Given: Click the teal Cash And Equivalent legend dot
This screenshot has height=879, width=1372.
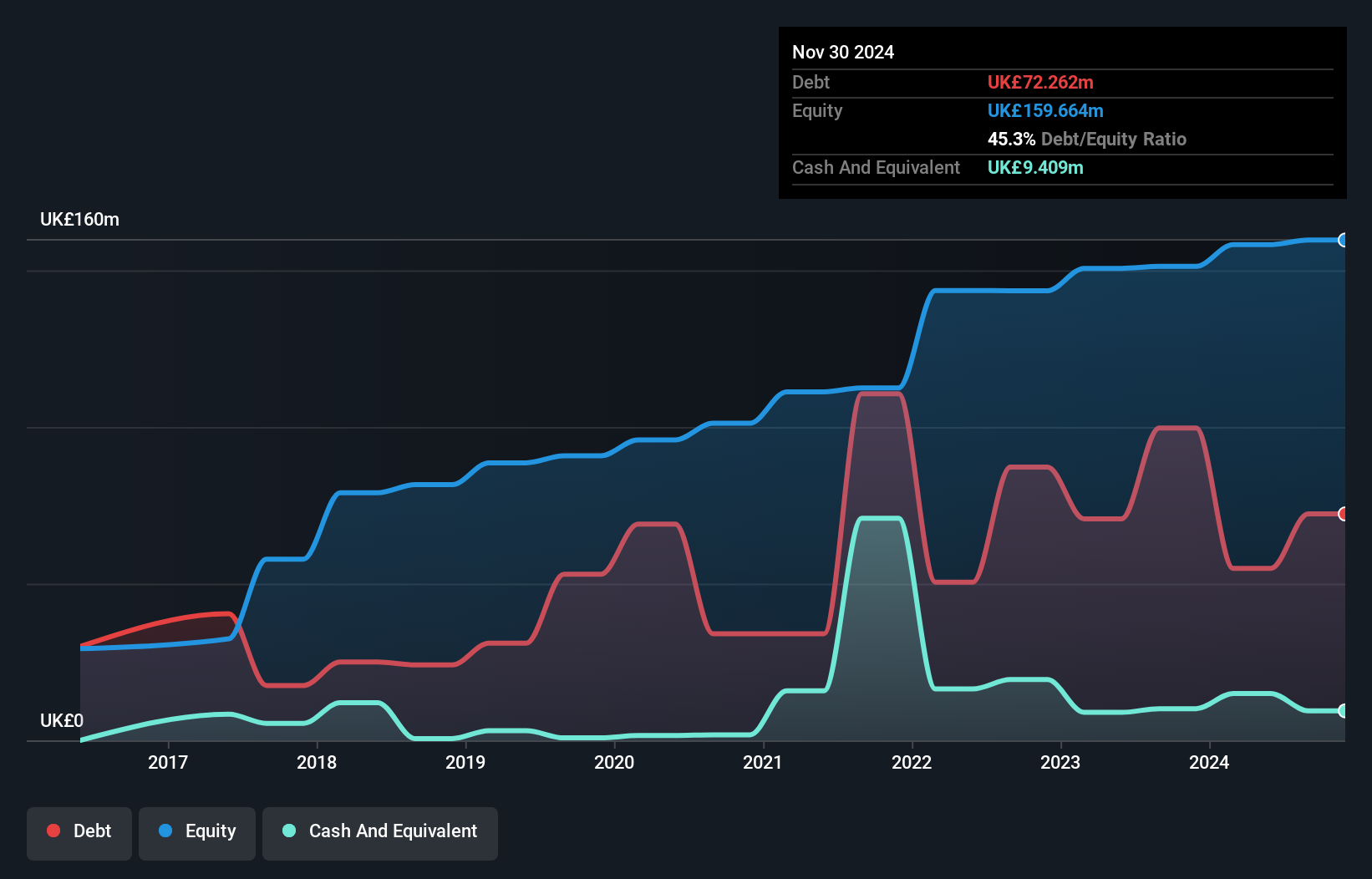Looking at the screenshot, I should click(x=289, y=831).
